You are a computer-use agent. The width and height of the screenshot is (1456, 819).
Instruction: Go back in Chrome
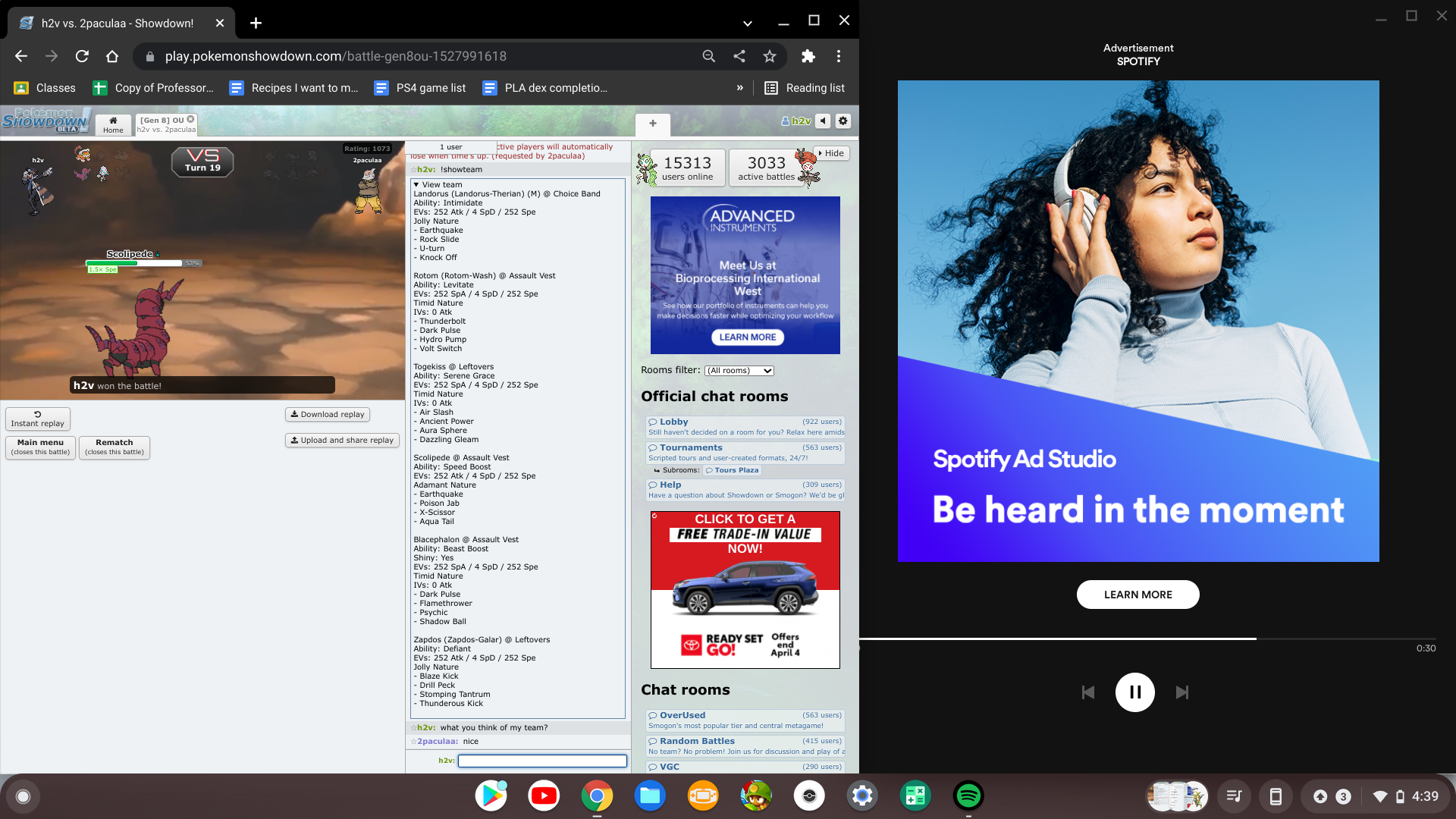pyautogui.click(x=21, y=56)
